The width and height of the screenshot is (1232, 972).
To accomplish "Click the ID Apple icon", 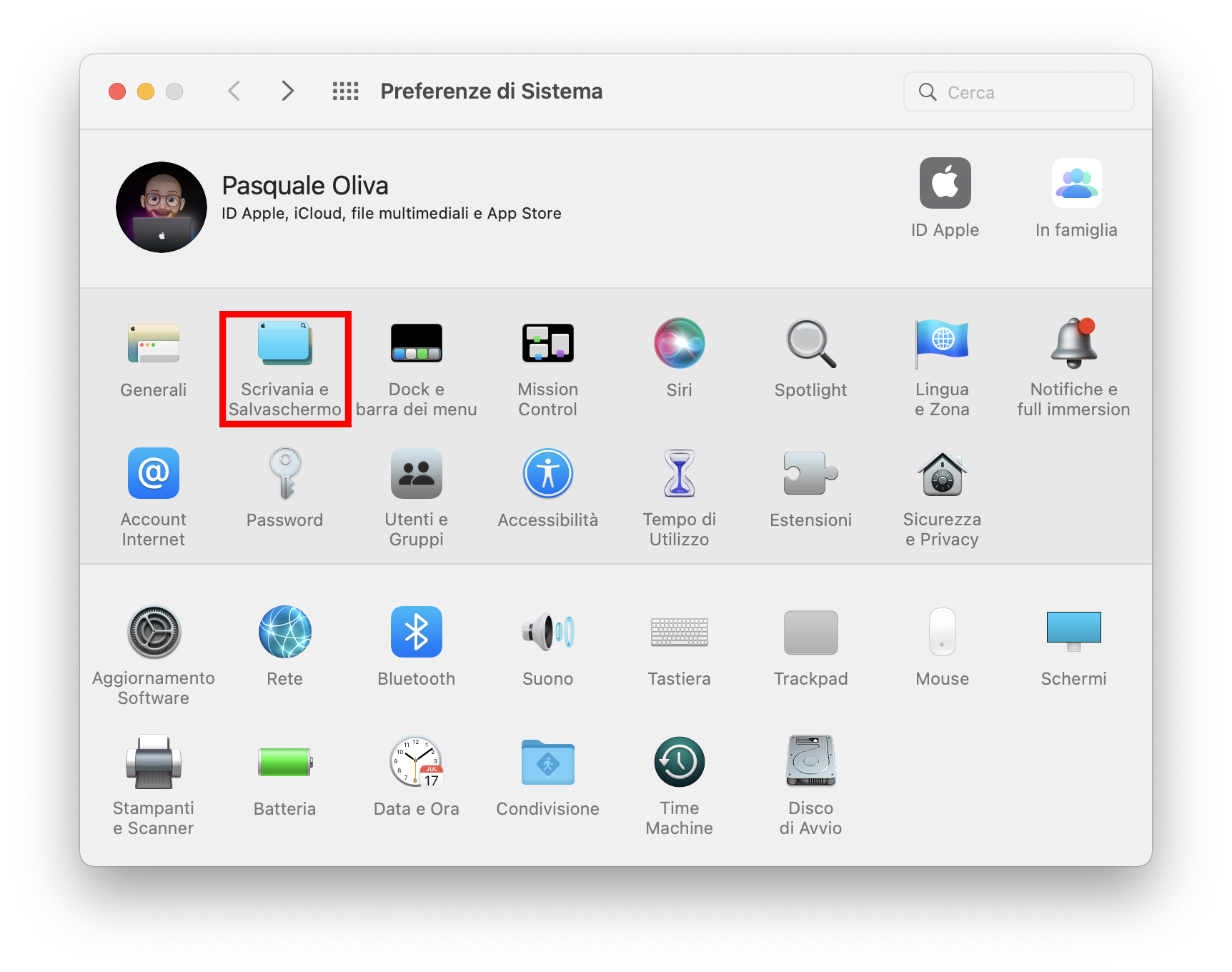I will (x=945, y=184).
